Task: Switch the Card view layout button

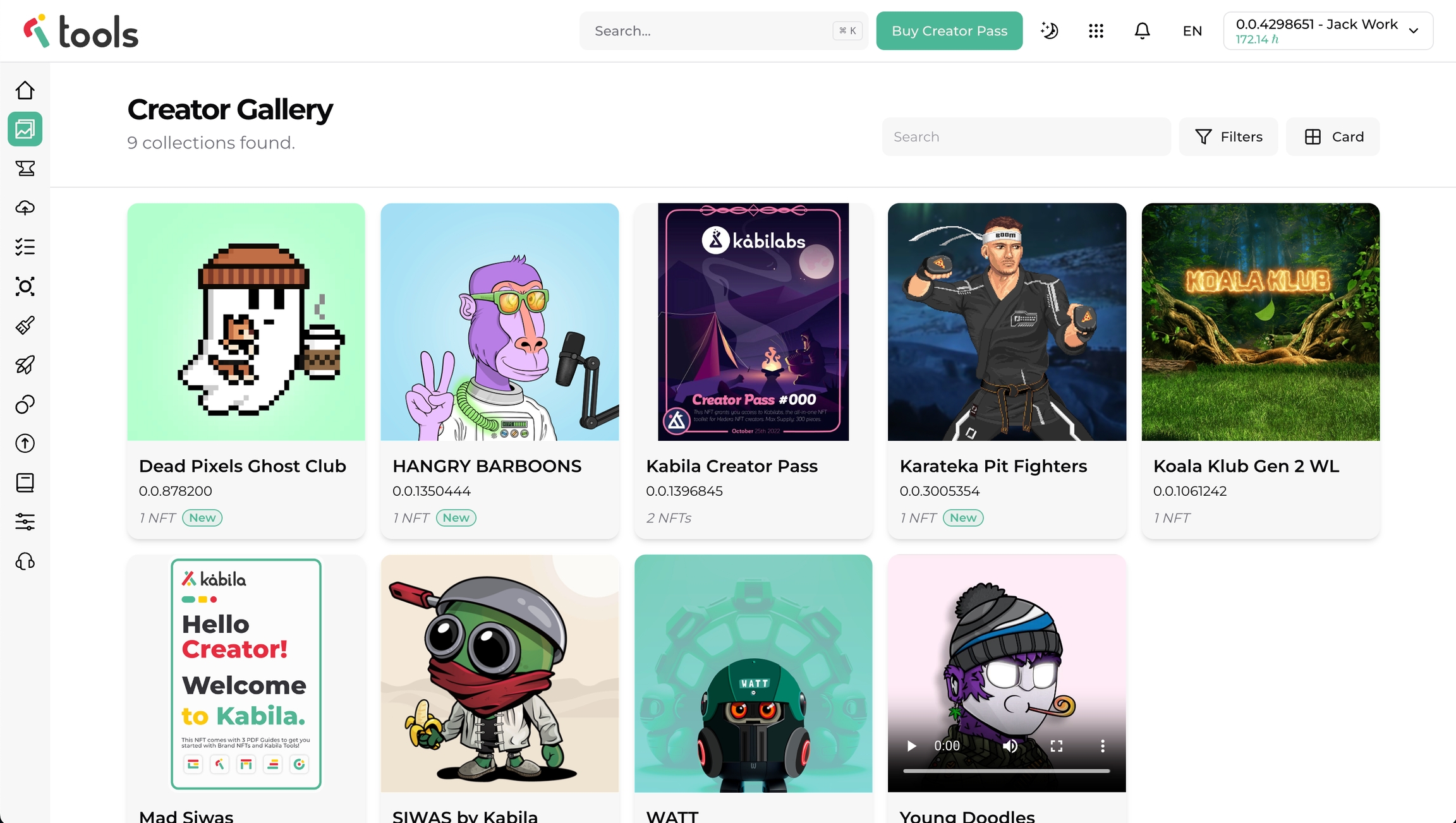Action: [x=1333, y=136]
